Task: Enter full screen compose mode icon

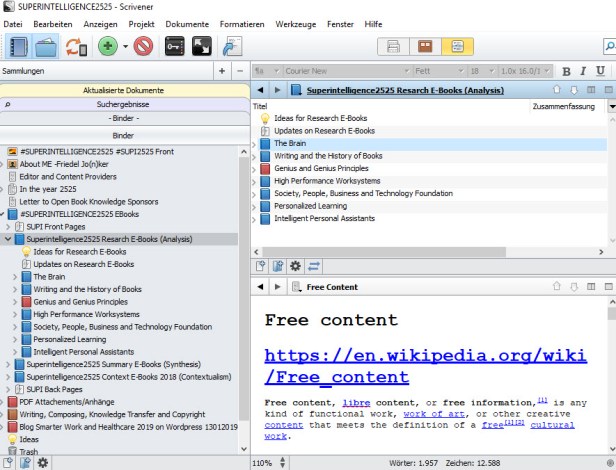Action: click(x=201, y=46)
